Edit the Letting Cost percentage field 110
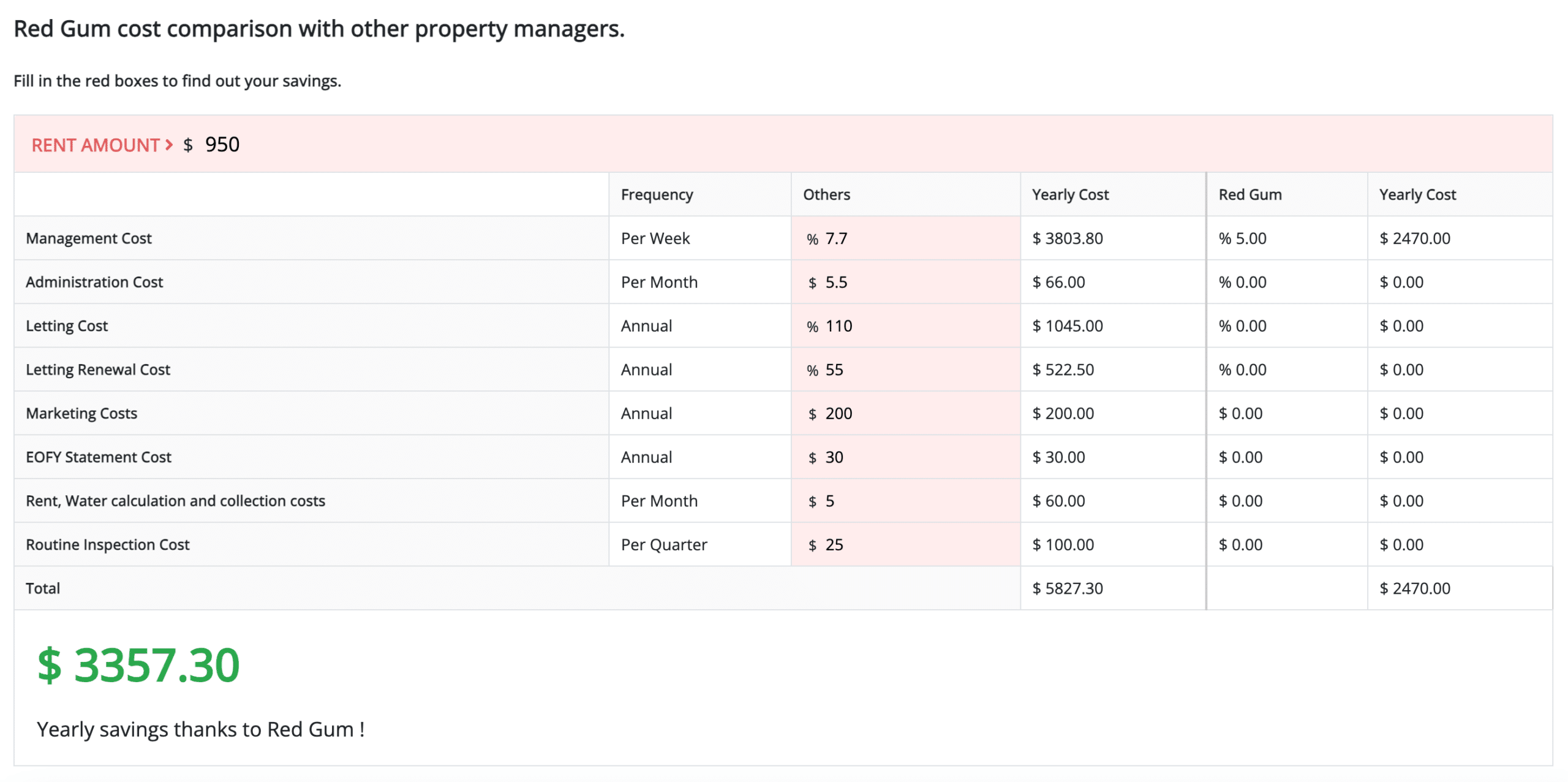The height and width of the screenshot is (782, 1568). (x=905, y=326)
